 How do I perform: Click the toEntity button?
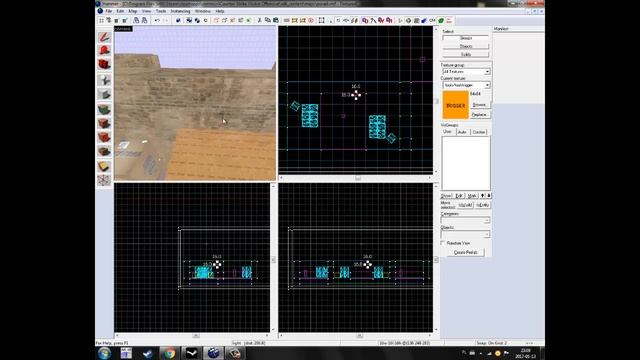pyautogui.click(x=482, y=205)
